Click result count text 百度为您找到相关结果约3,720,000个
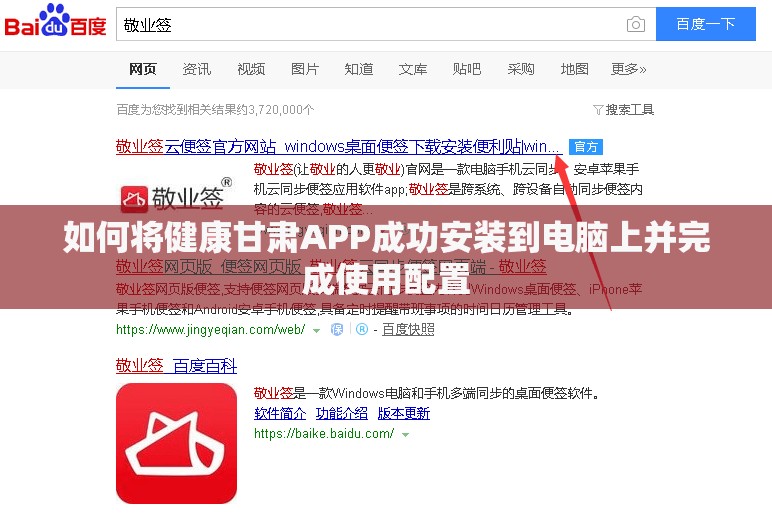 click(215, 109)
